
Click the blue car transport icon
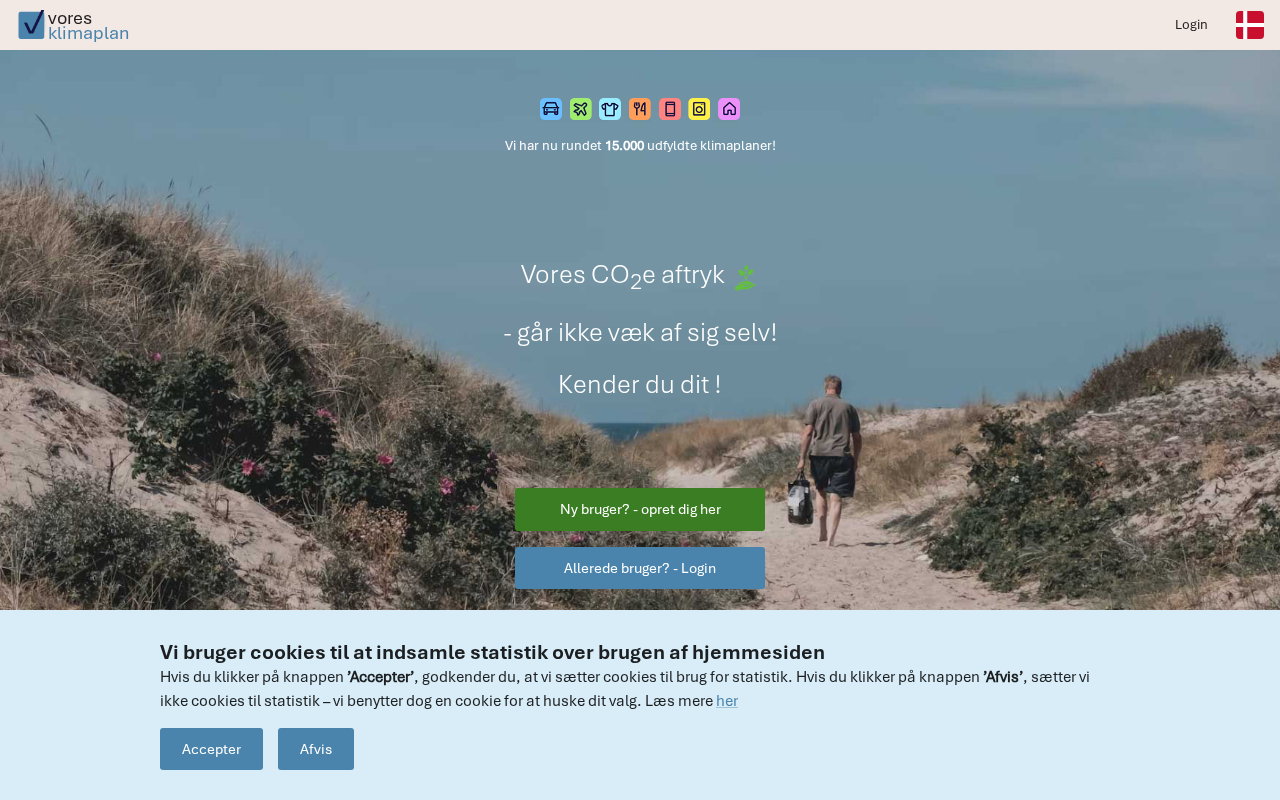coord(551,109)
